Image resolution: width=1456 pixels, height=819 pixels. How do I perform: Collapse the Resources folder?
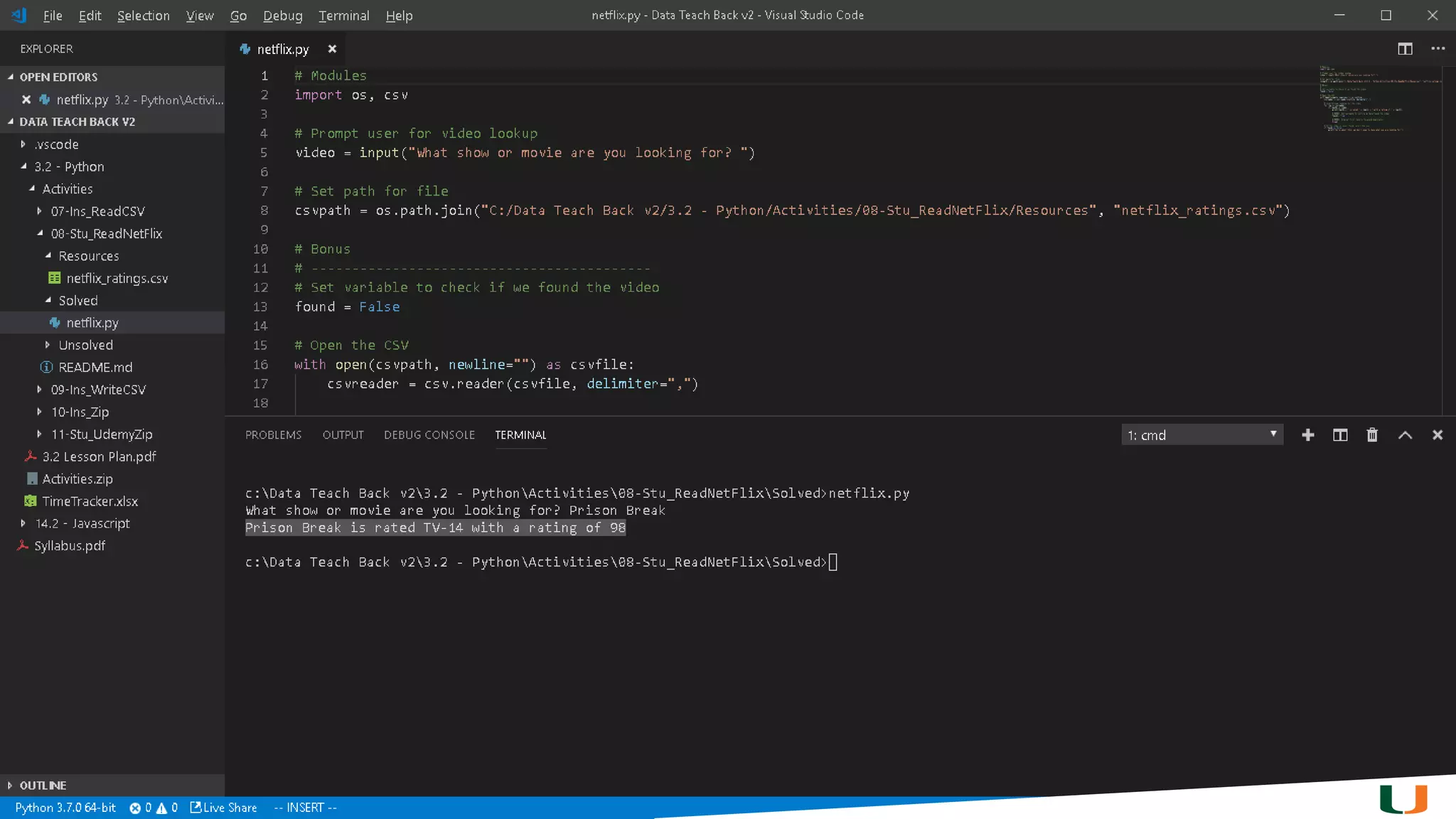(88, 256)
